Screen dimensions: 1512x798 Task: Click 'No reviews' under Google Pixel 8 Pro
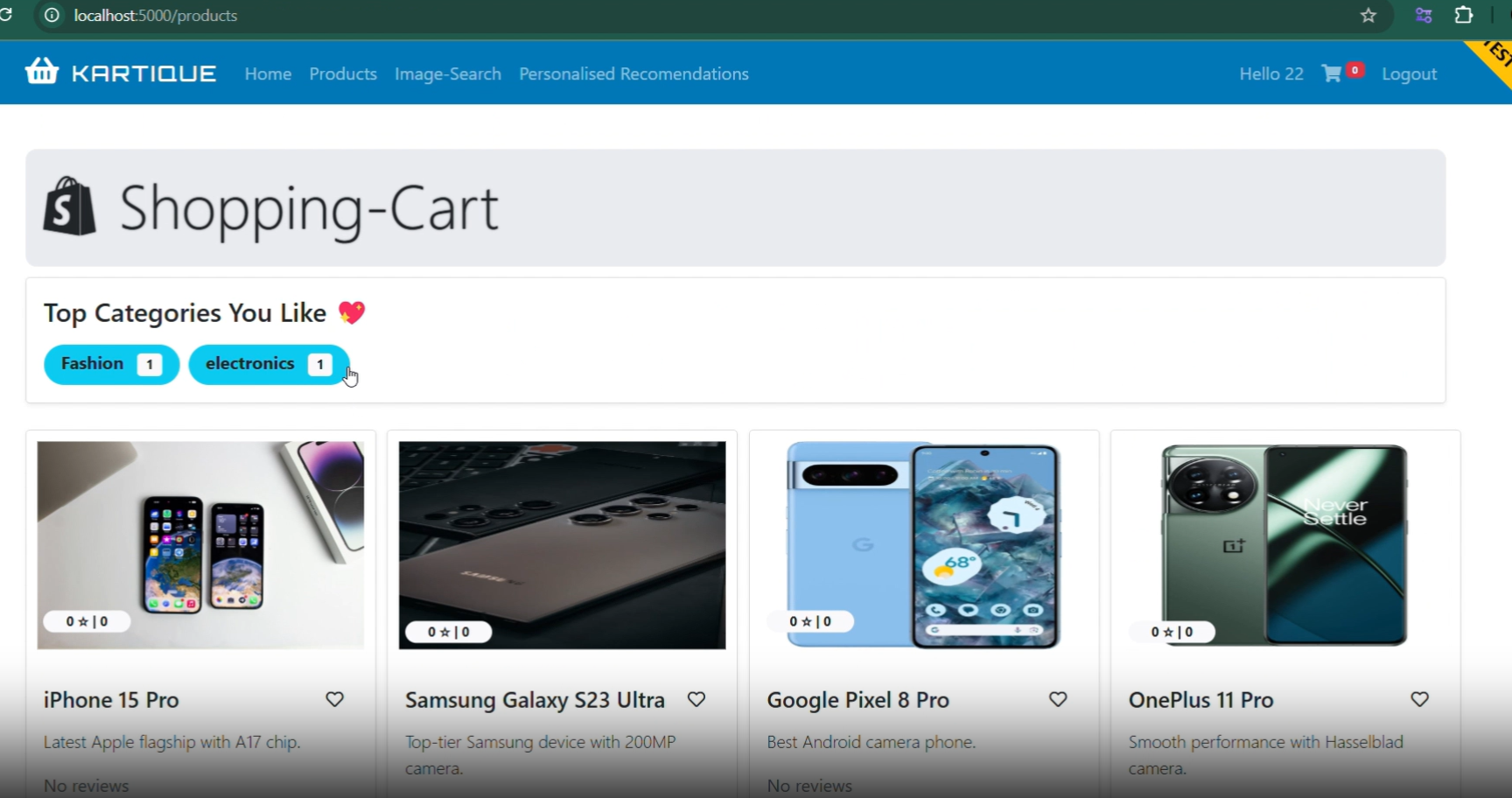[809, 786]
